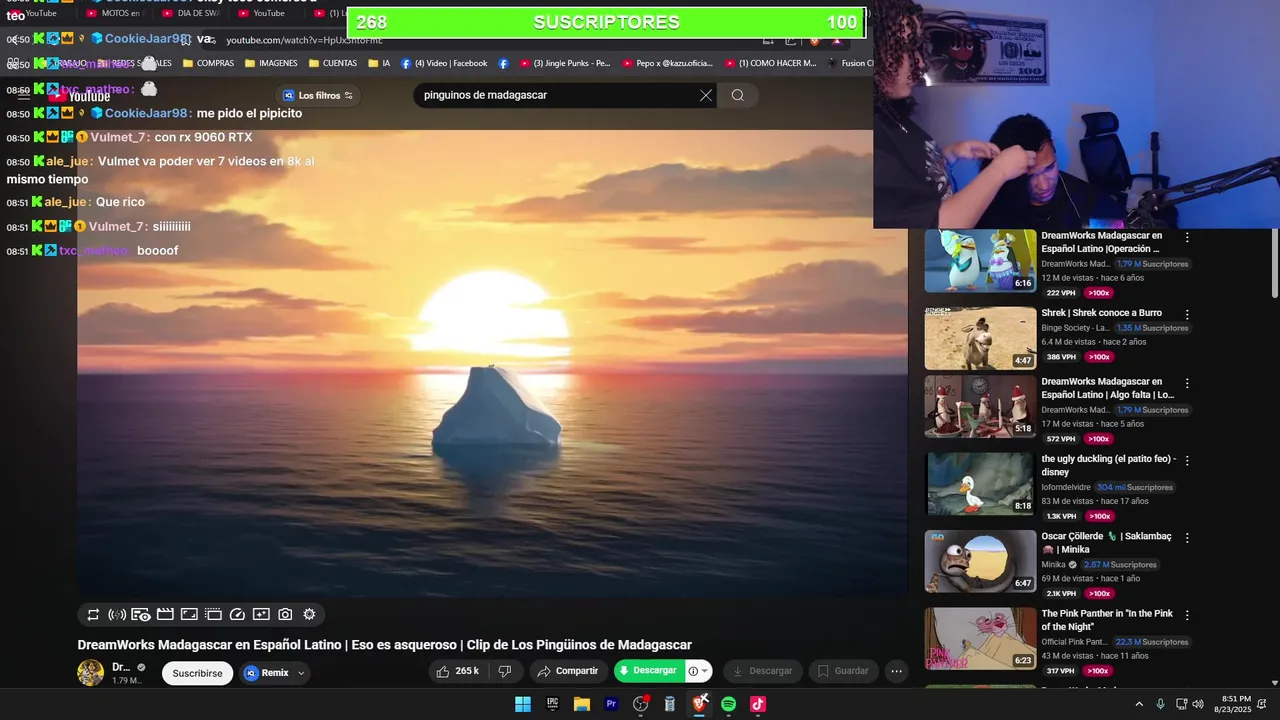Open Adobe Premiere Pro from taskbar
The height and width of the screenshot is (720, 1280).
coord(611,704)
